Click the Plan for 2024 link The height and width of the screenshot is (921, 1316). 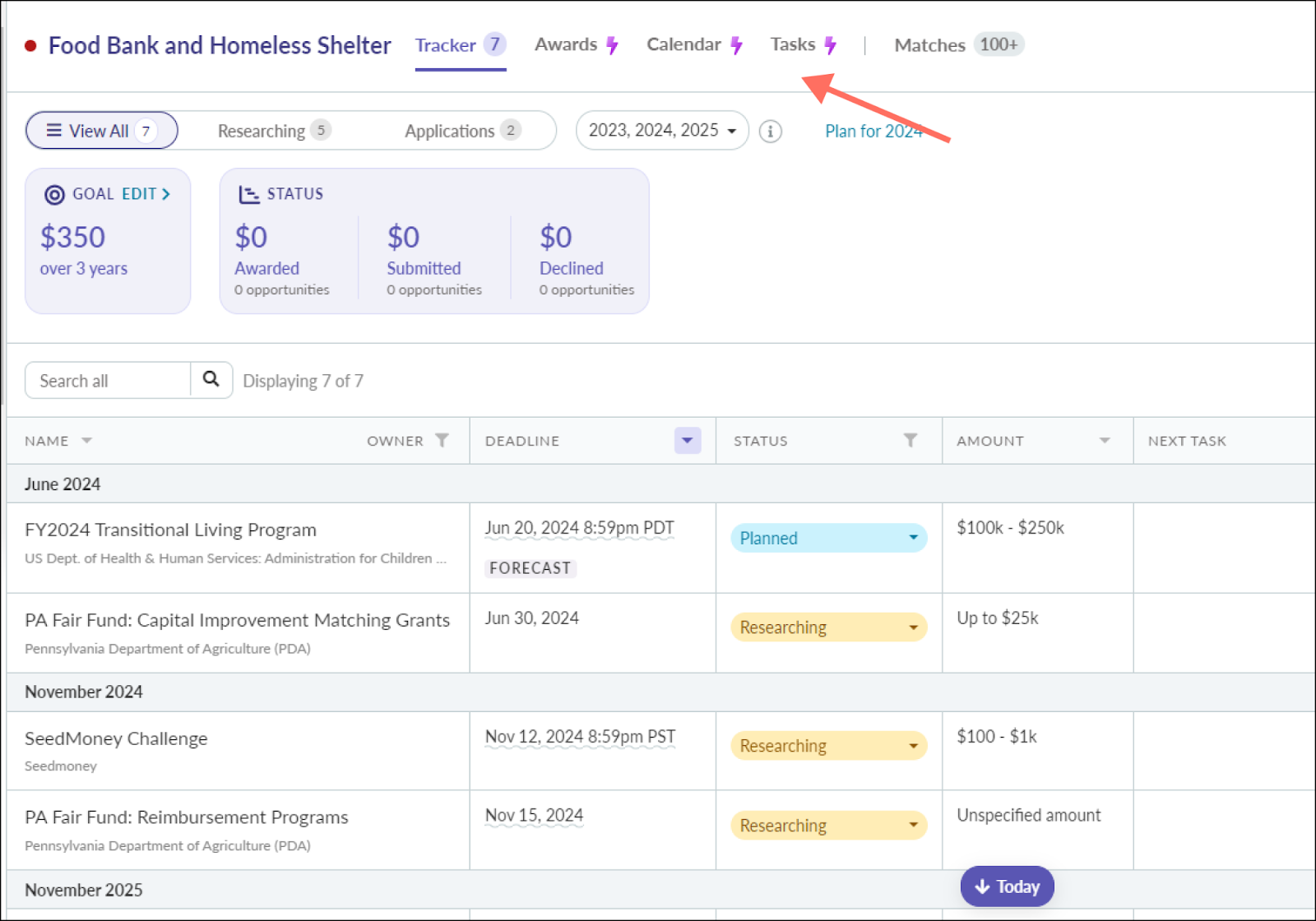pyautogui.click(x=873, y=132)
